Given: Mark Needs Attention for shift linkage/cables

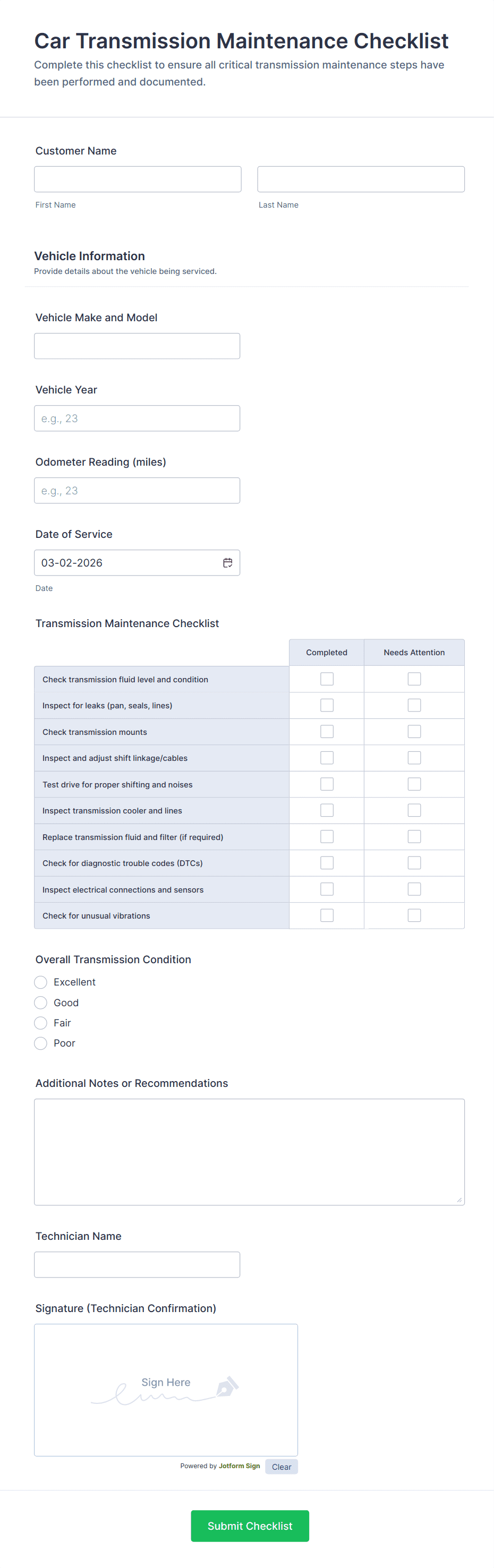Looking at the screenshot, I should coord(414,758).
